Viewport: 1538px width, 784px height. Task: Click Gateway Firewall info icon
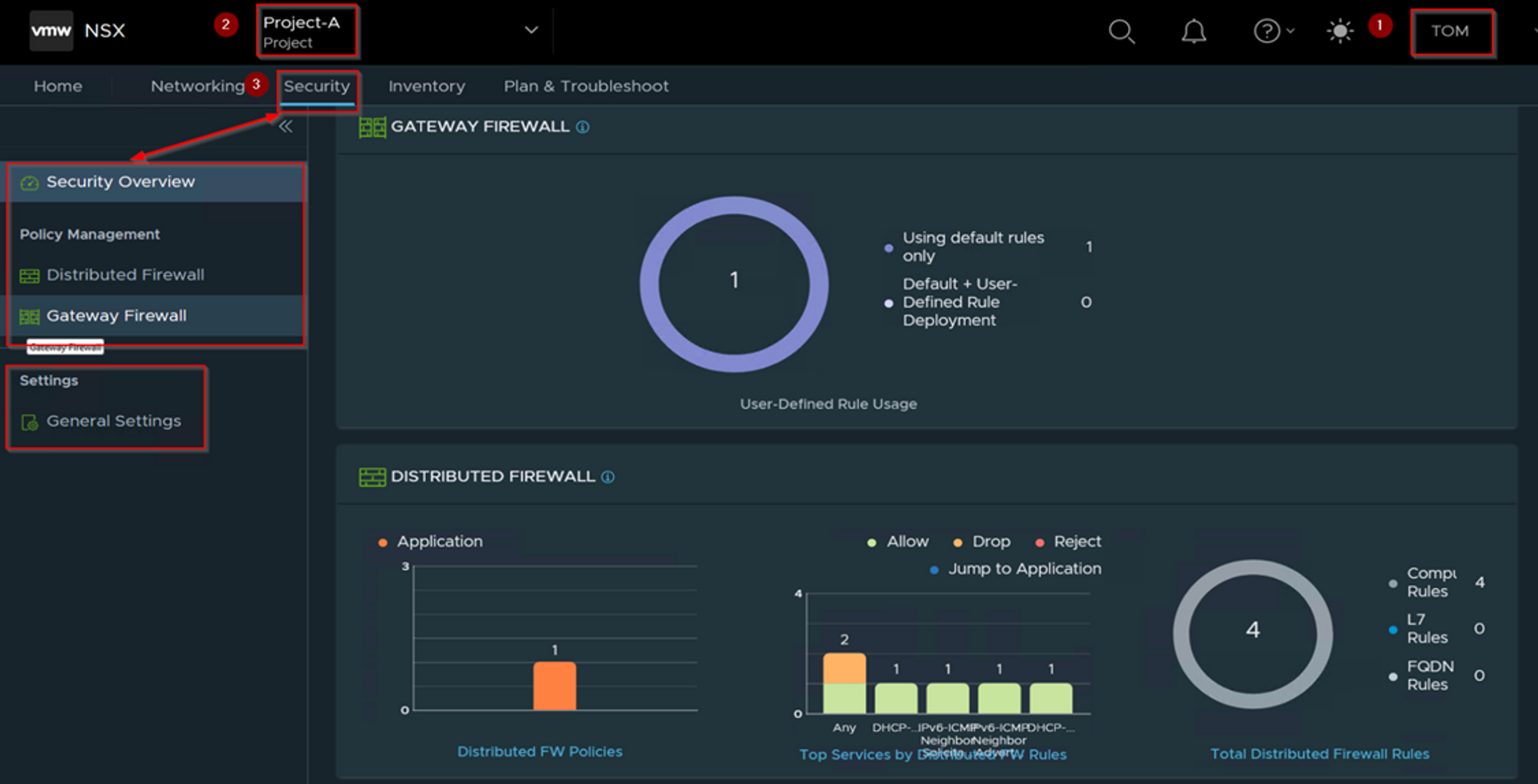[583, 128]
